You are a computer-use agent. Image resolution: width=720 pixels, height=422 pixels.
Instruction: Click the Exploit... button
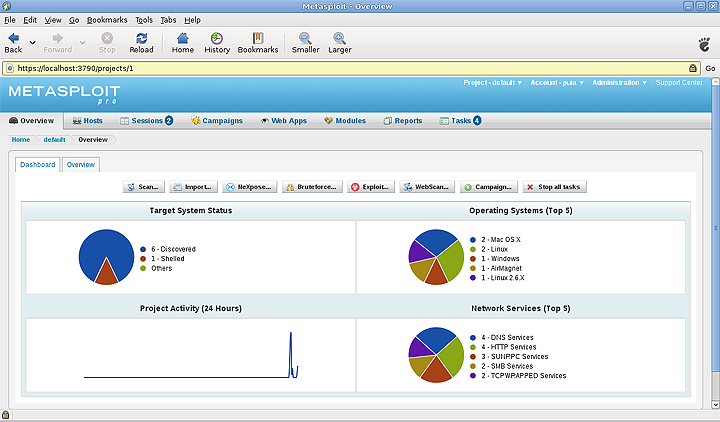pyautogui.click(x=371, y=187)
